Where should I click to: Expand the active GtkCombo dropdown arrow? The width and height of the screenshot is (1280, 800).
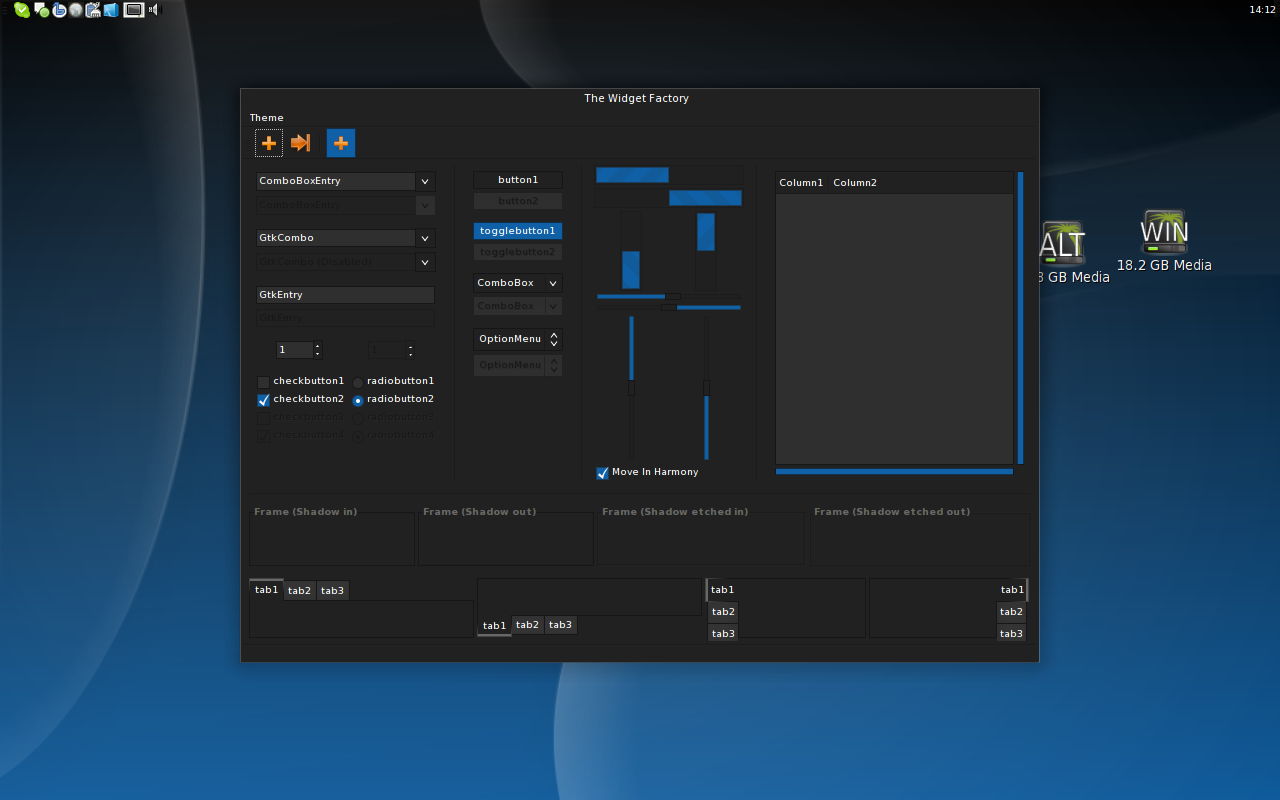(x=426, y=238)
